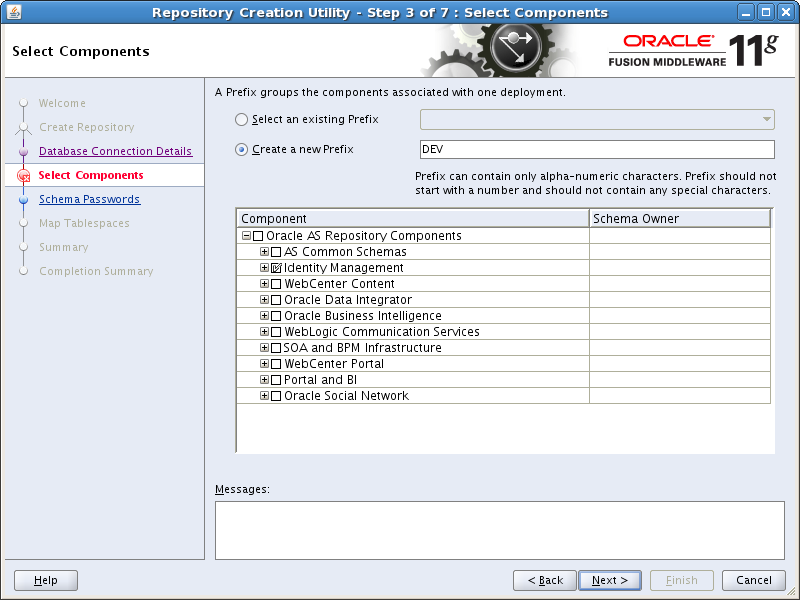Viewport: 800px width, 600px height.
Task: Enable Oracle Data Integrator checkbox
Action: click(276, 300)
